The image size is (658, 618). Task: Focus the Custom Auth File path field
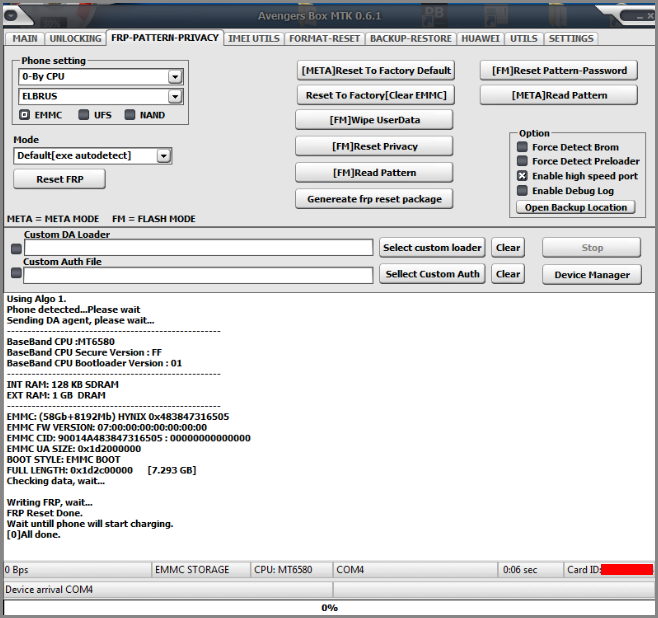click(x=198, y=275)
